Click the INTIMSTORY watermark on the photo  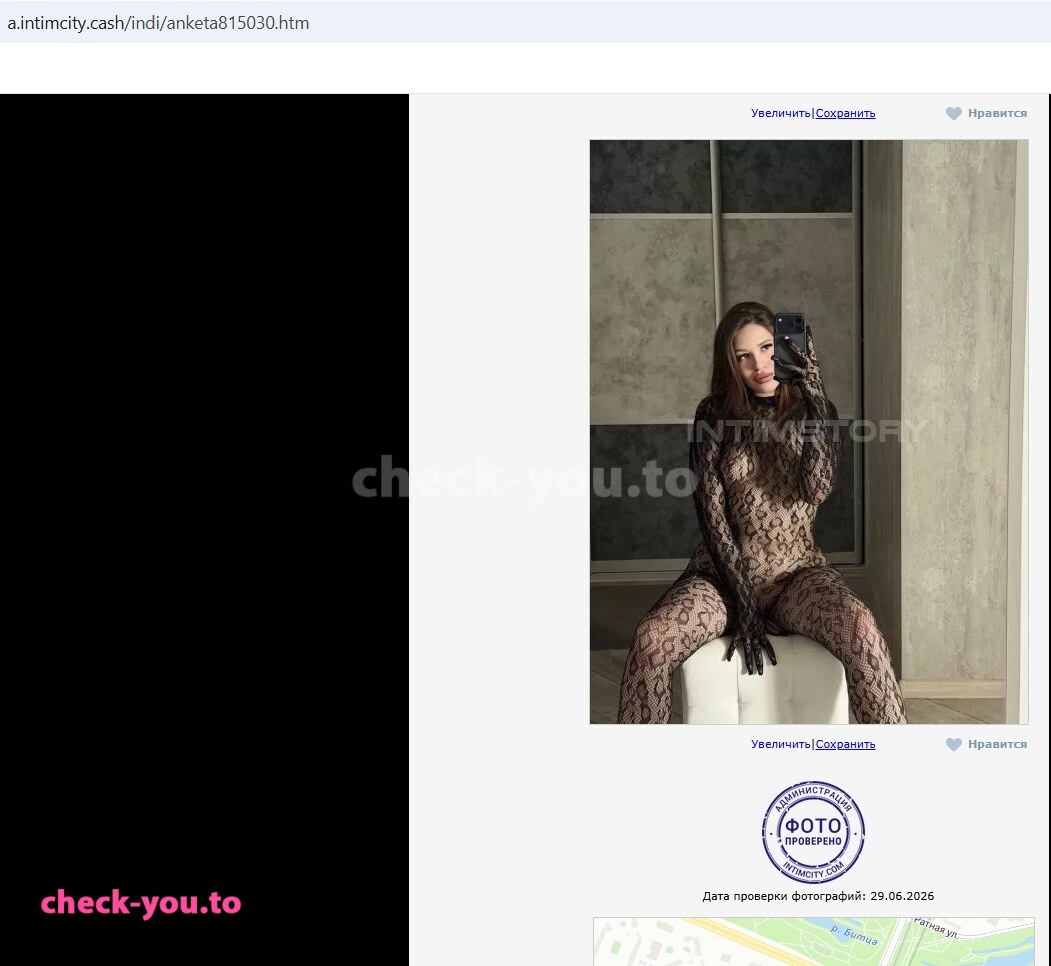[806, 431]
